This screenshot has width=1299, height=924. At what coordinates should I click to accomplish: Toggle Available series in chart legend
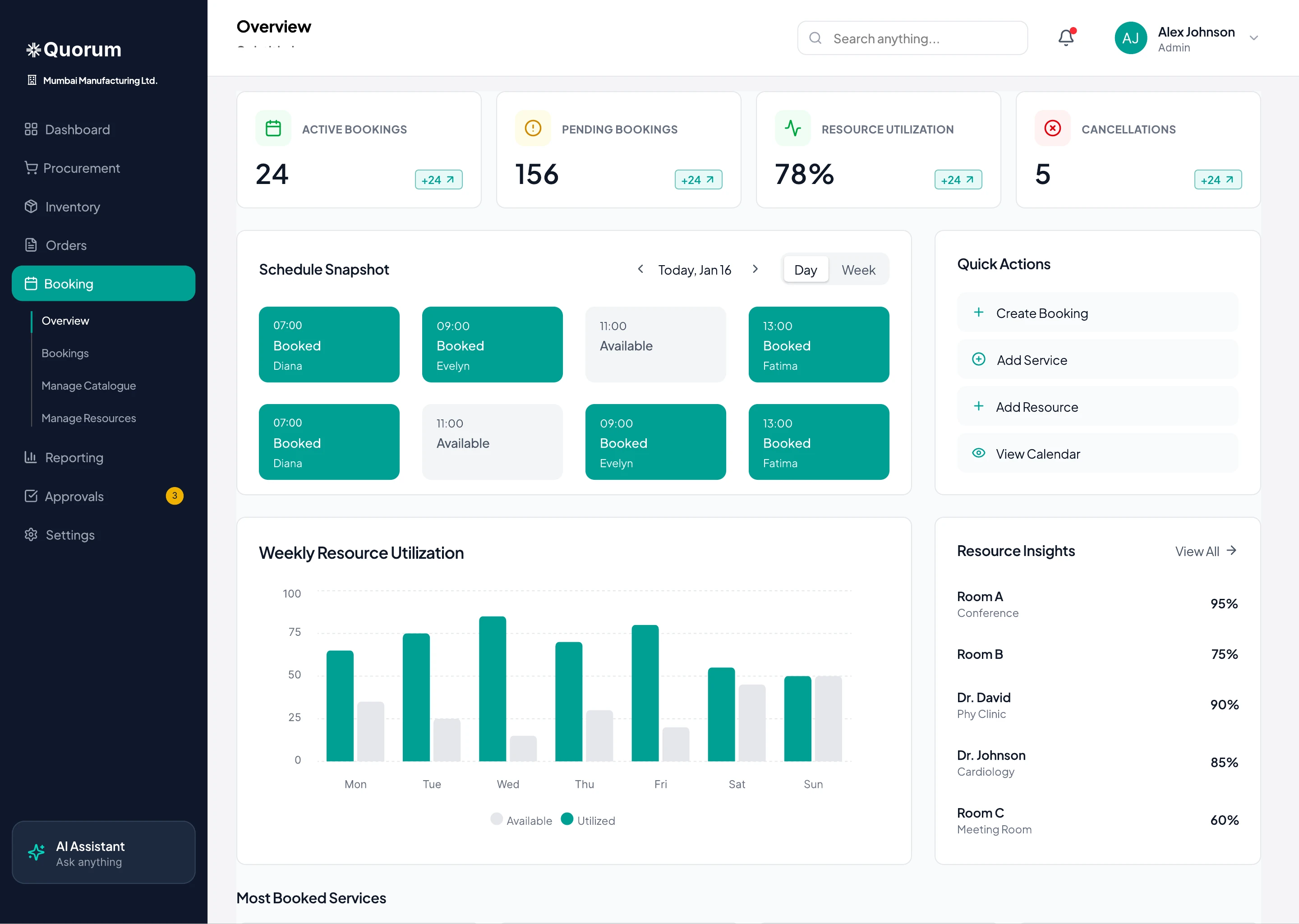click(521, 820)
